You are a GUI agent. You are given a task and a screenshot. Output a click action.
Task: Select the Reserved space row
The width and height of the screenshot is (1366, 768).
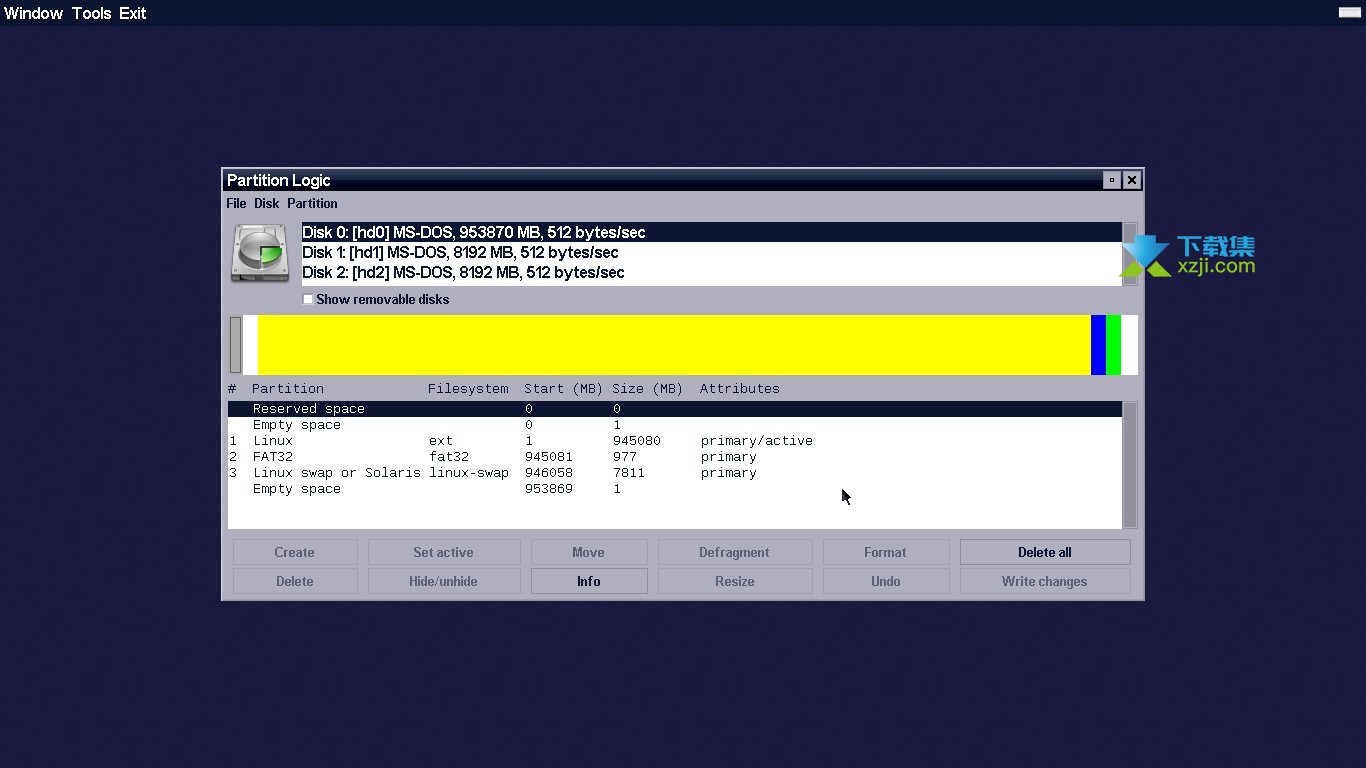pyautogui.click(x=675, y=409)
